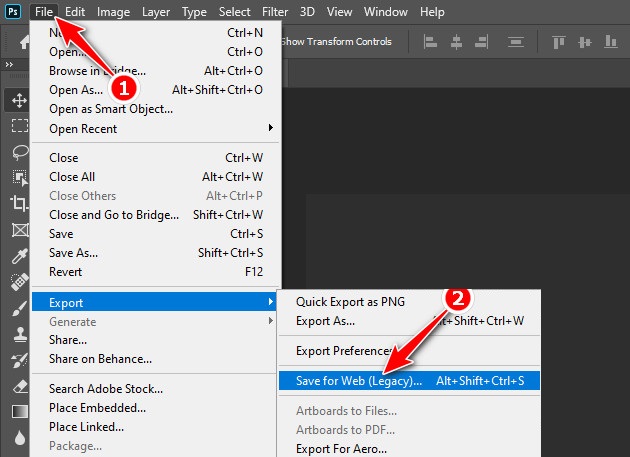
Task: Open the File menu
Action: click(x=44, y=12)
